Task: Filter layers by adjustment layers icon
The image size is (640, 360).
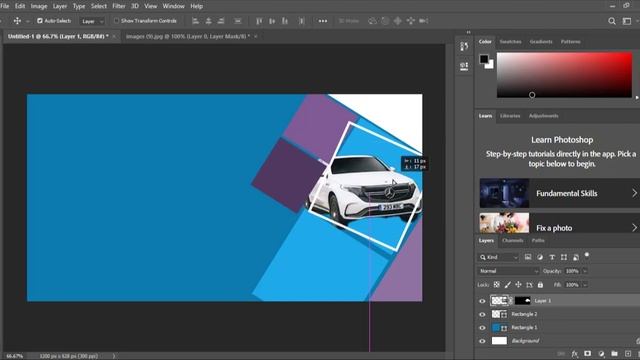Action: [x=540, y=257]
